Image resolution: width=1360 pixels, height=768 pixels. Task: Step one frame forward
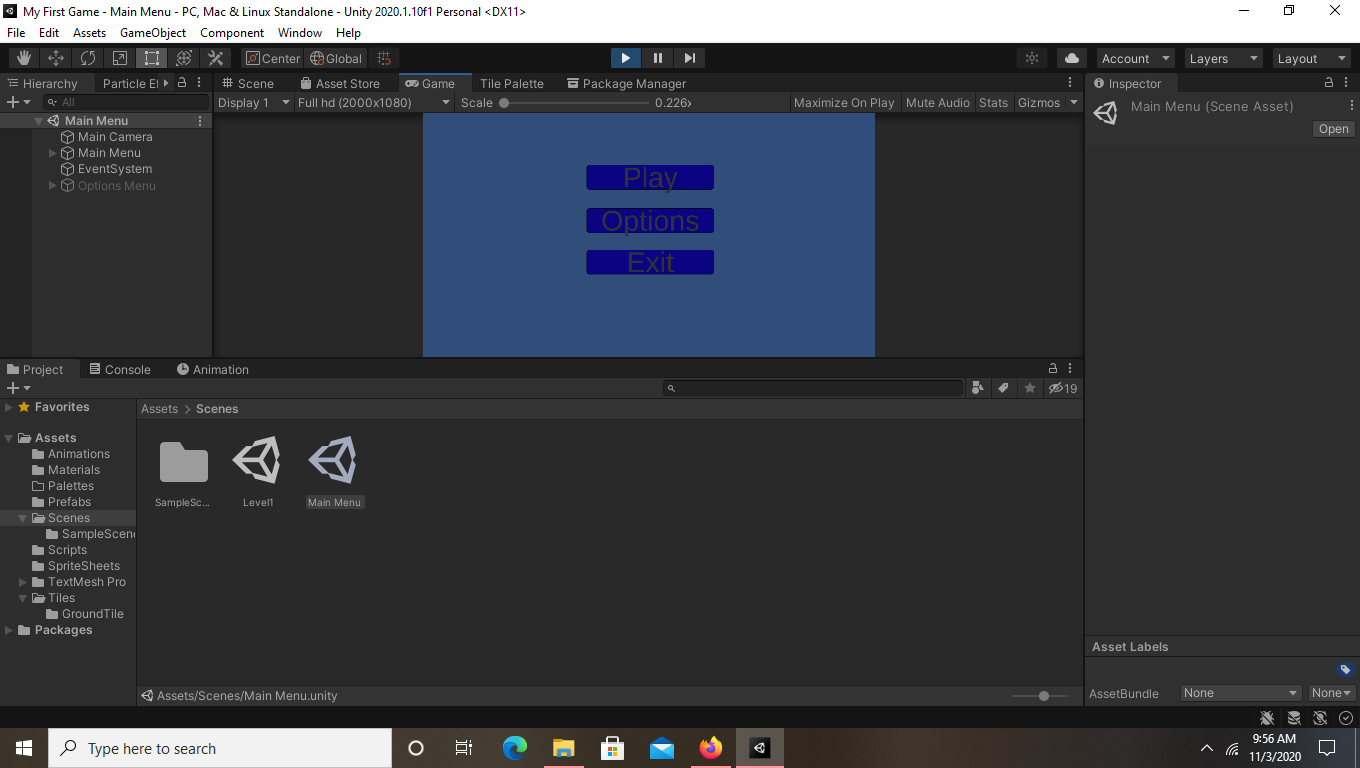(689, 58)
